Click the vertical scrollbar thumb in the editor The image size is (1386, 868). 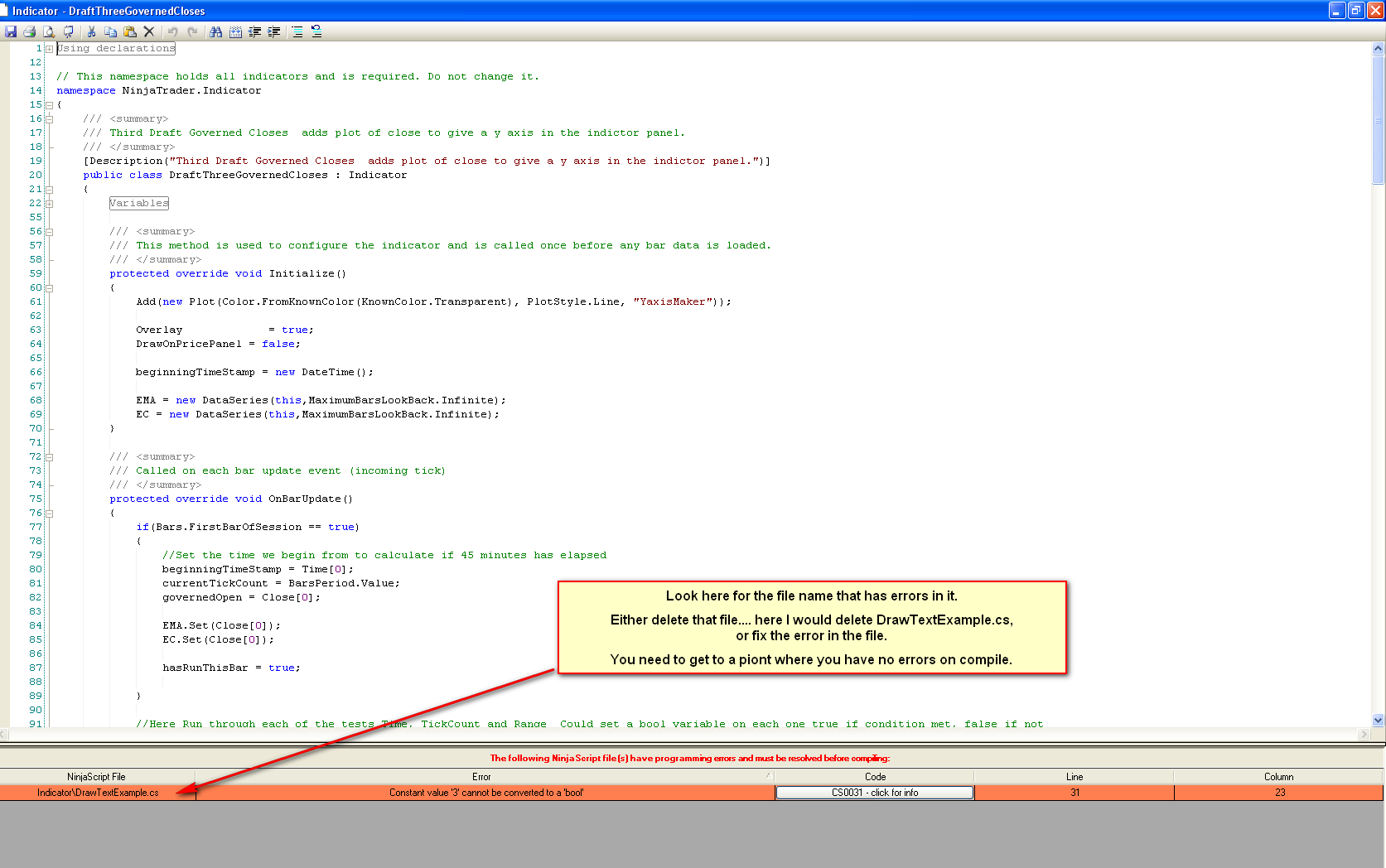tap(1379, 119)
